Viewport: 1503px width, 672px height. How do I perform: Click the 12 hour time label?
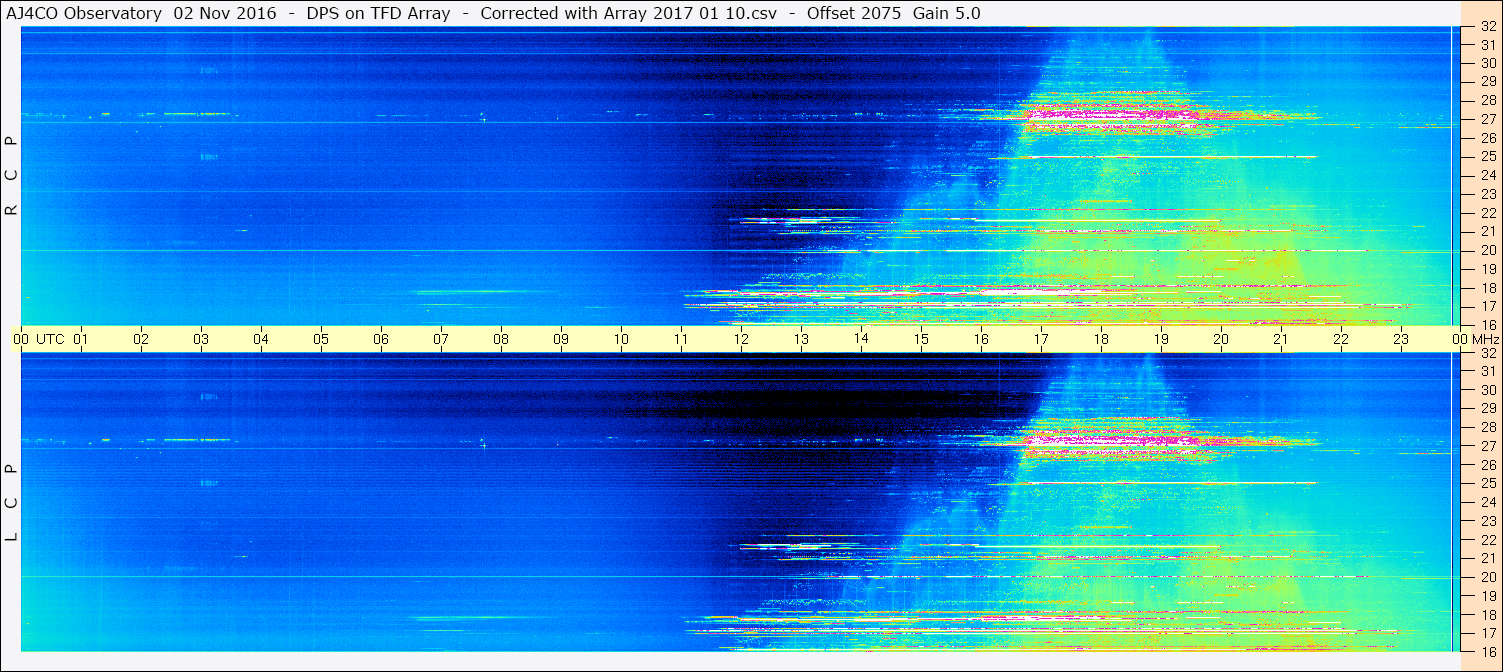pos(741,340)
